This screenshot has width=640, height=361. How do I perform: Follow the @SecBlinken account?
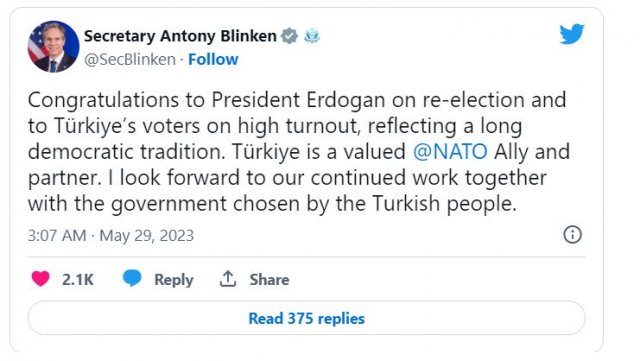(x=213, y=60)
